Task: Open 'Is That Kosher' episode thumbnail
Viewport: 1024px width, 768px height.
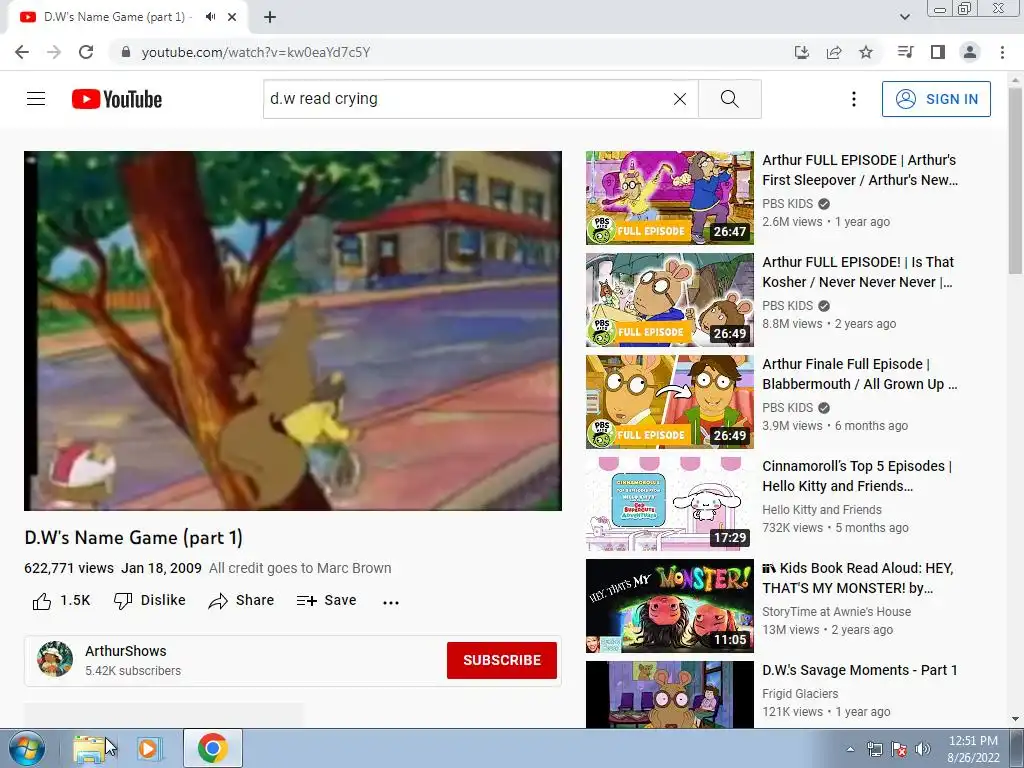Action: click(x=669, y=299)
